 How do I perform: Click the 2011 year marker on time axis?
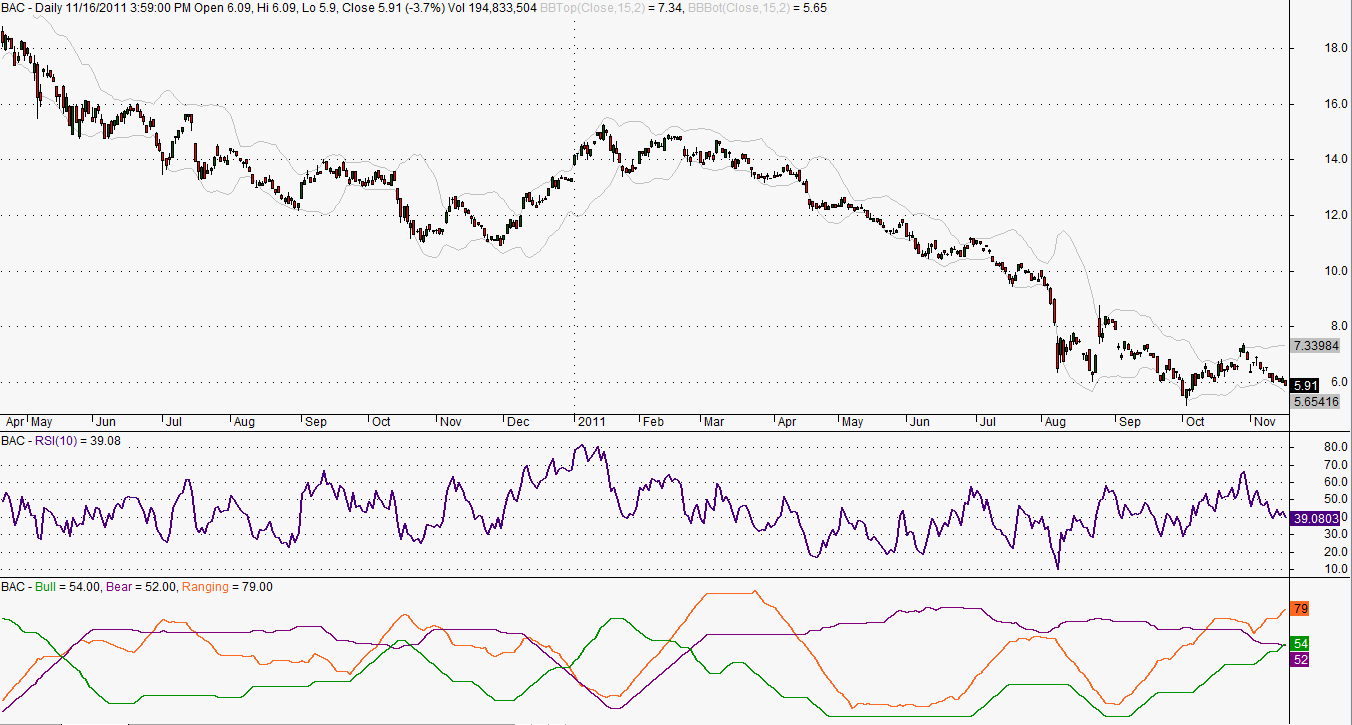[x=593, y=422]
